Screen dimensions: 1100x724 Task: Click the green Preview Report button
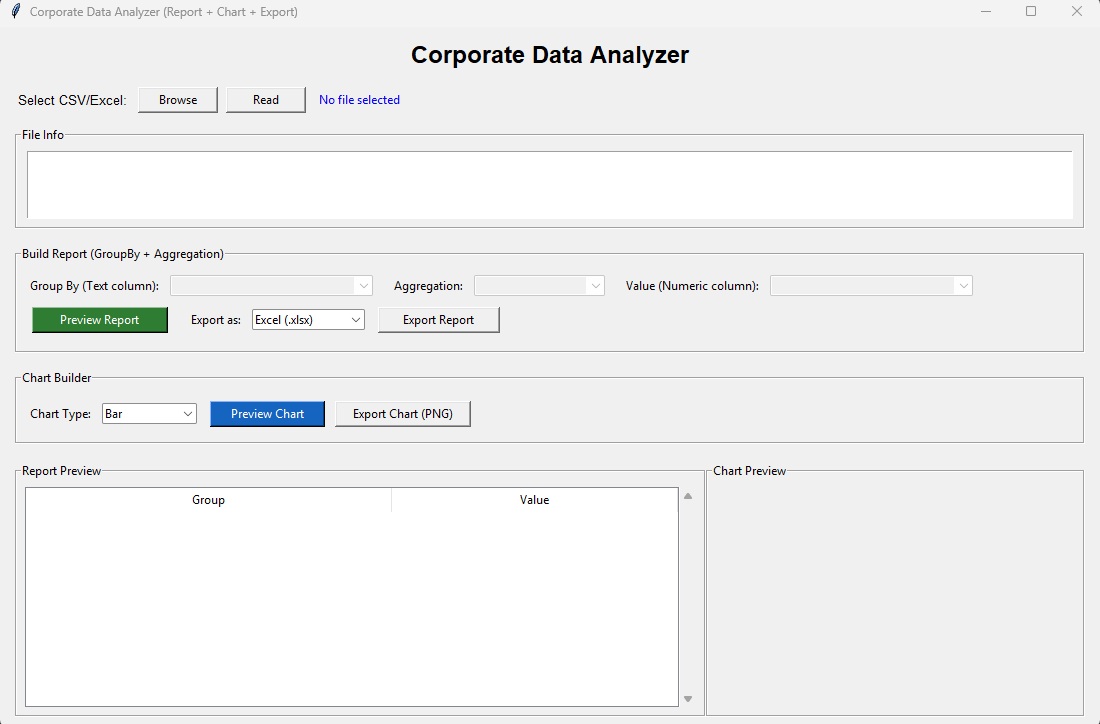tap(100, 320)
